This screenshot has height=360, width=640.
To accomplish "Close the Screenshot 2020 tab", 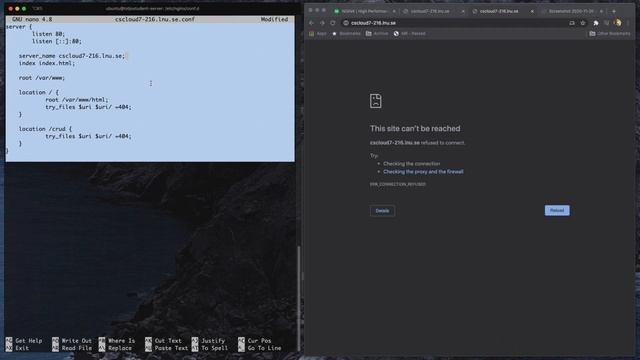I will pyautogui.click(x=601, y=11).
